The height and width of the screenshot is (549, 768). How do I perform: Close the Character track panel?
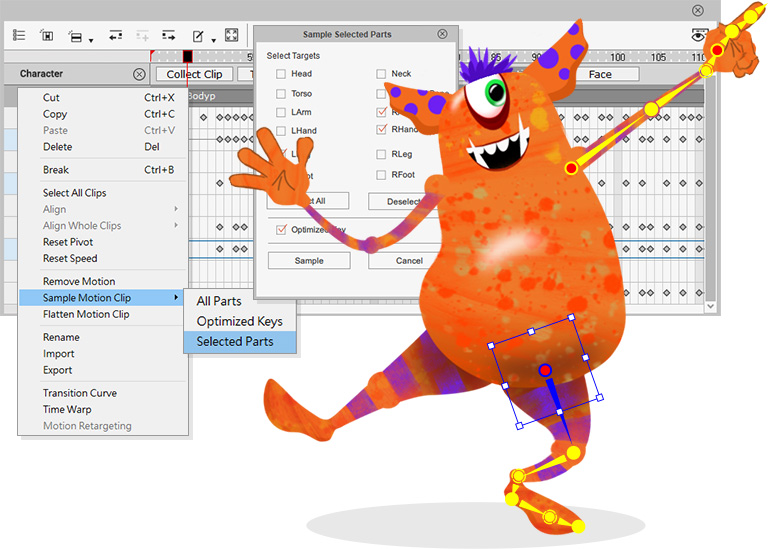138,74
